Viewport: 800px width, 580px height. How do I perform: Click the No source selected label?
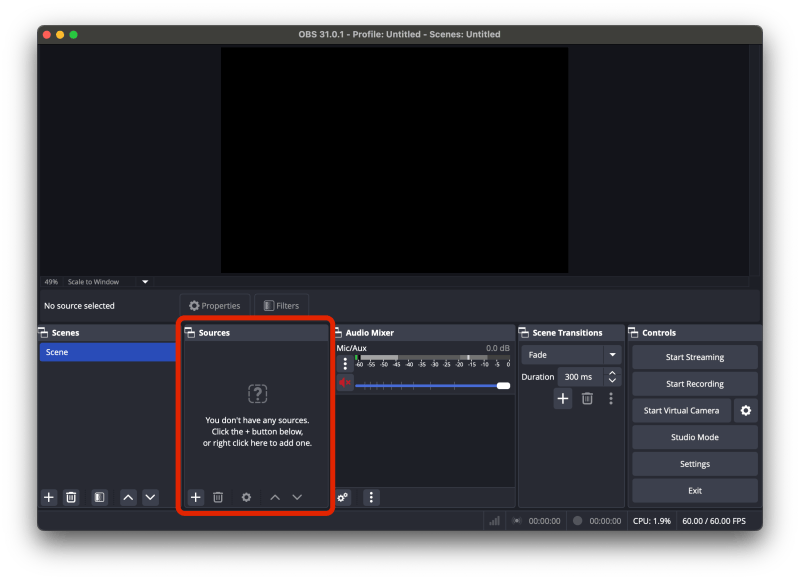pos(79,306)
